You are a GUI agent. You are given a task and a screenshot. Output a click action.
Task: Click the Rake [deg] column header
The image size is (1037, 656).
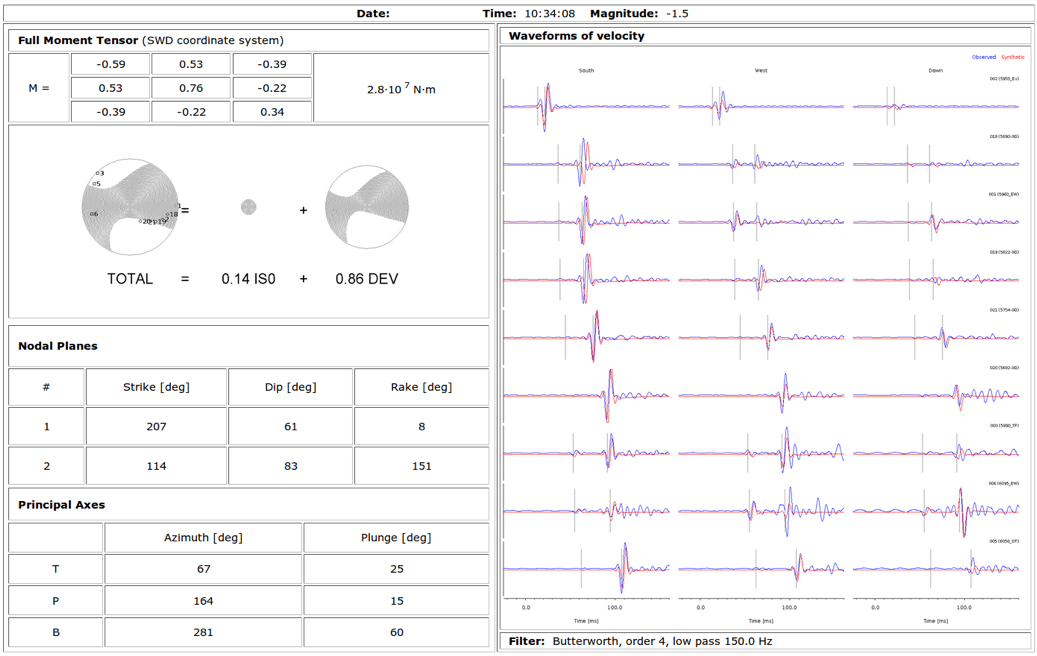(x=421, y=387)
